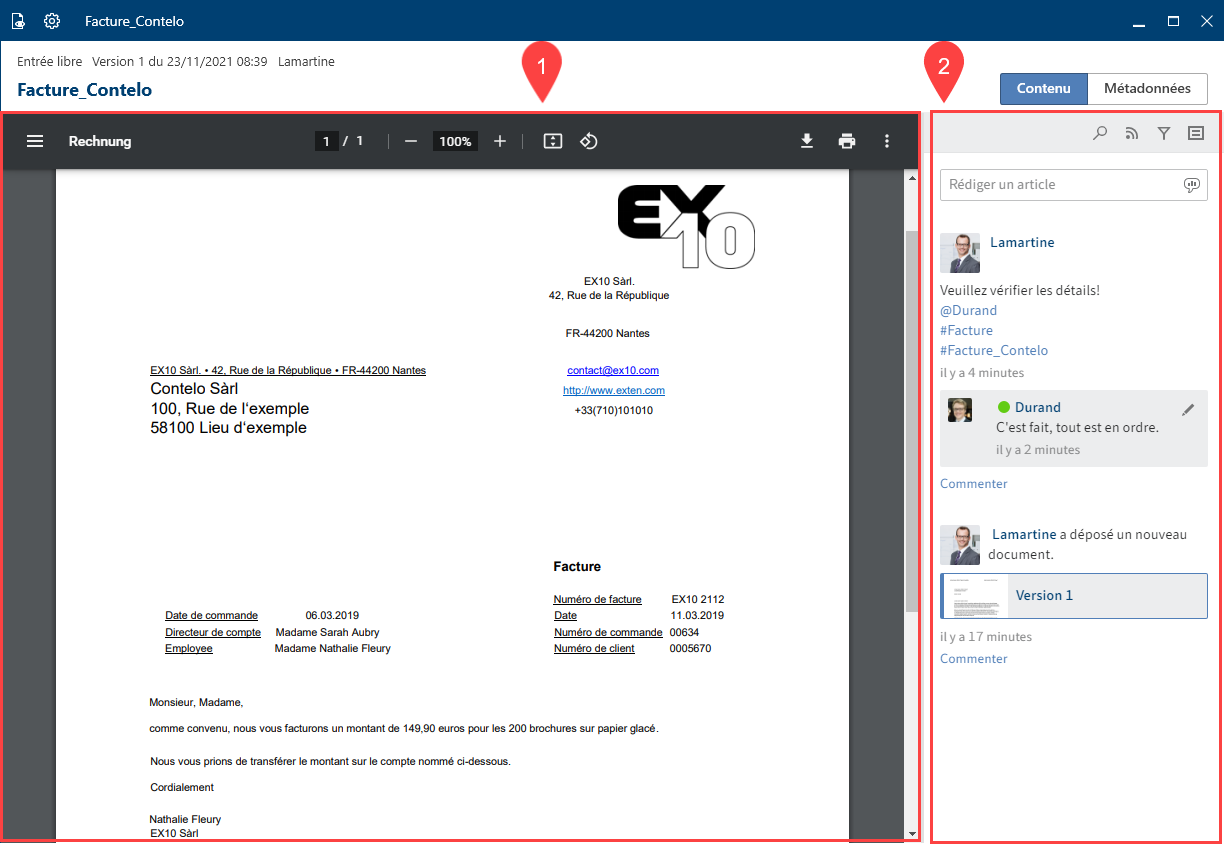The height and width of the screenshot is (844, 1224).
Task: Rotate the document counterclockwise
Action: point(589,141)
